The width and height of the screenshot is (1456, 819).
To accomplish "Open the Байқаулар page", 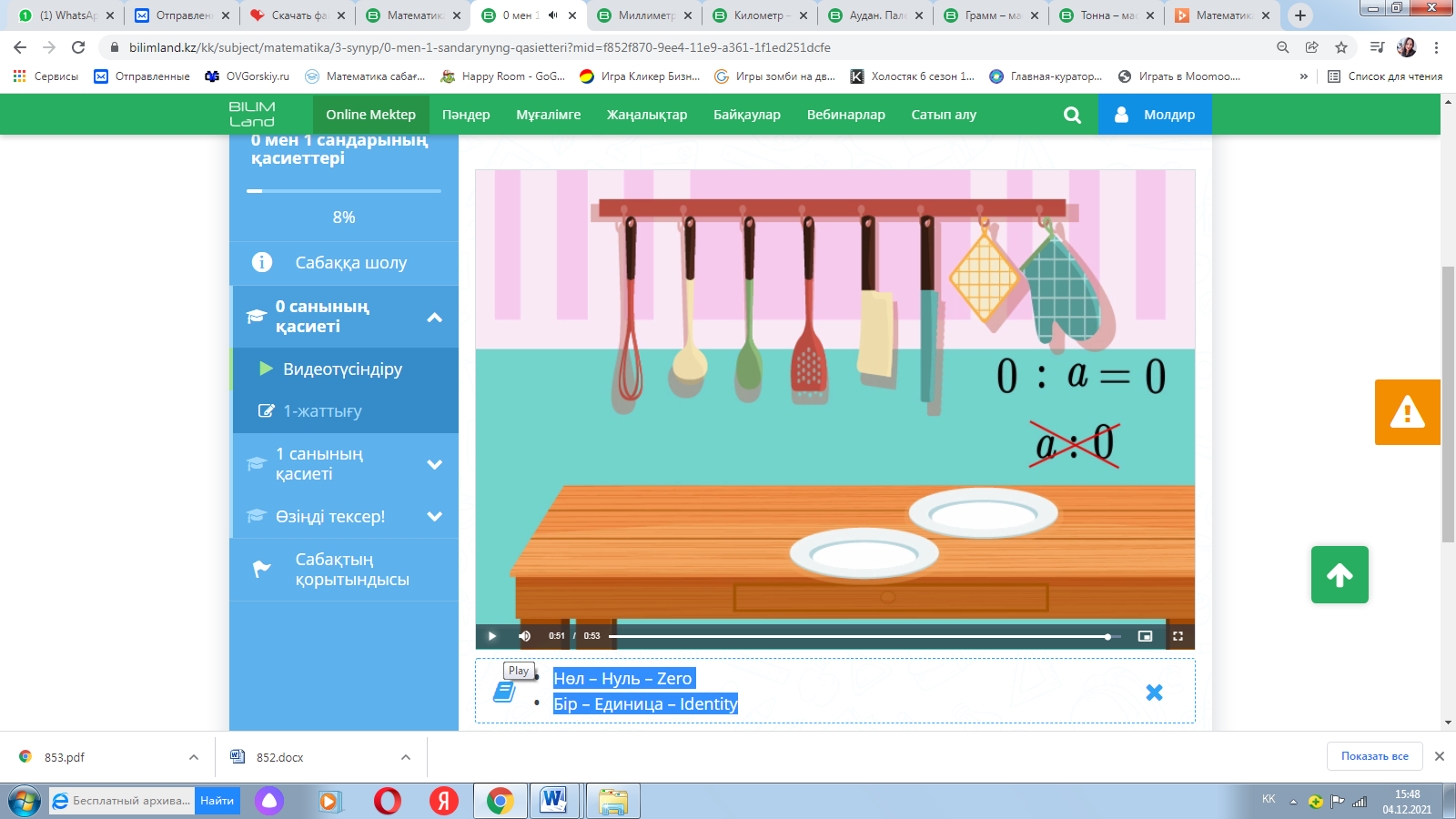I will 747,115.
